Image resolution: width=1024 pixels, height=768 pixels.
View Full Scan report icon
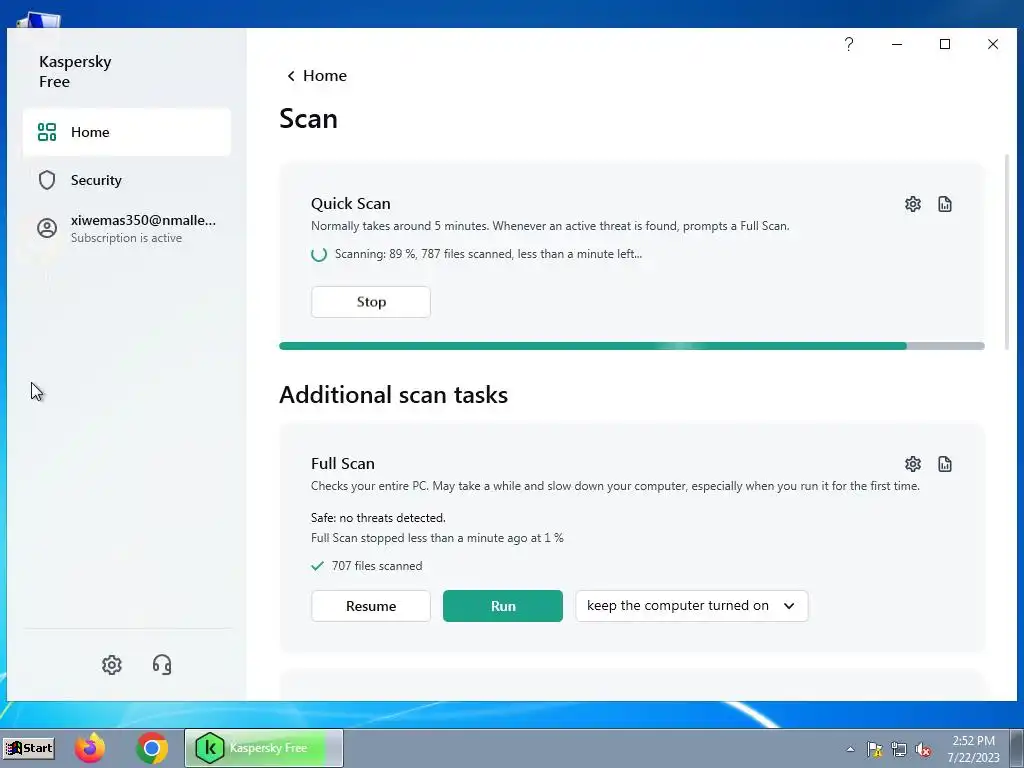(x=944, y=464)
